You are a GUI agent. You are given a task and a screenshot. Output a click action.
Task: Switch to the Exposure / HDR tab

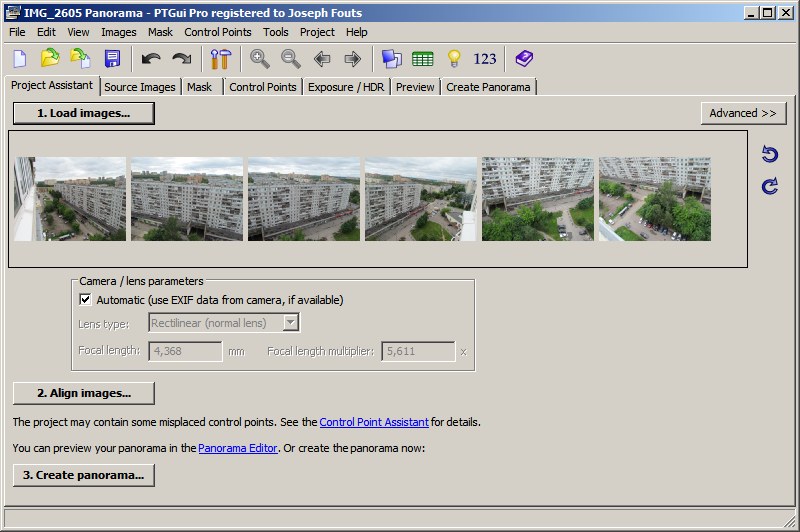click(x=345, y=87)
